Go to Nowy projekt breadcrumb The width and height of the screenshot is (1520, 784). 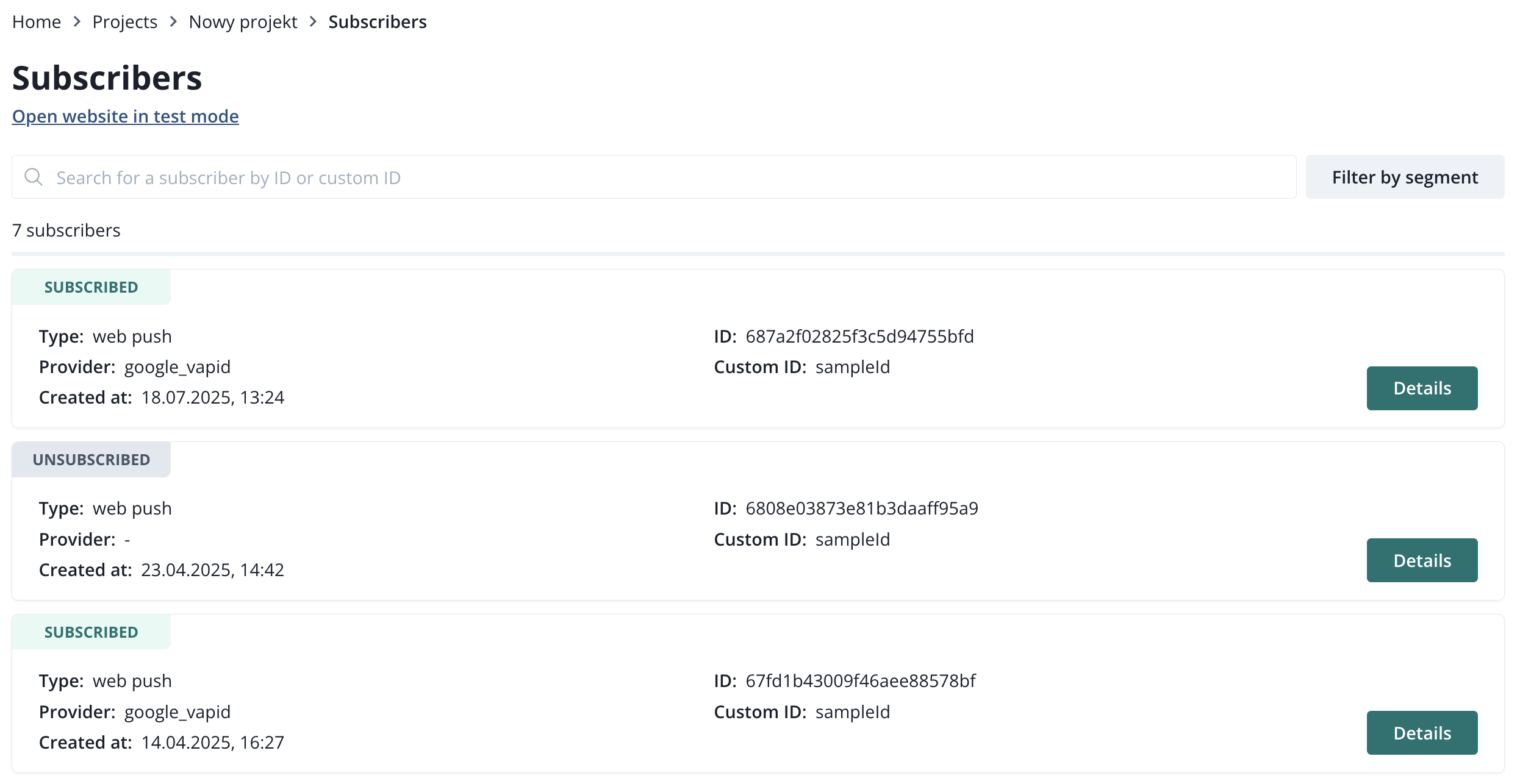click(x=243, y=22)
